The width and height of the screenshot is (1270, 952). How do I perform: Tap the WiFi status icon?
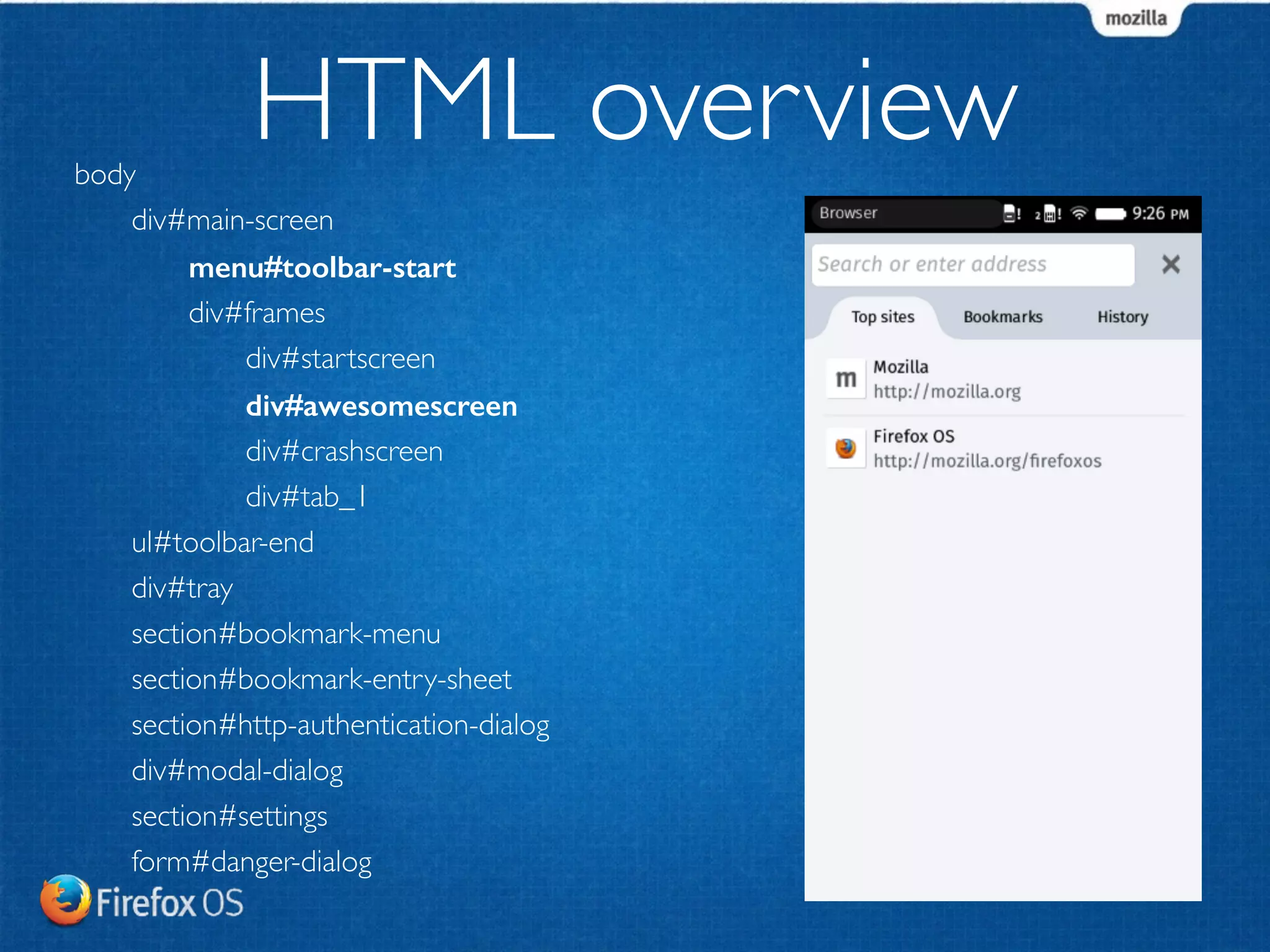pos(1079,213)
